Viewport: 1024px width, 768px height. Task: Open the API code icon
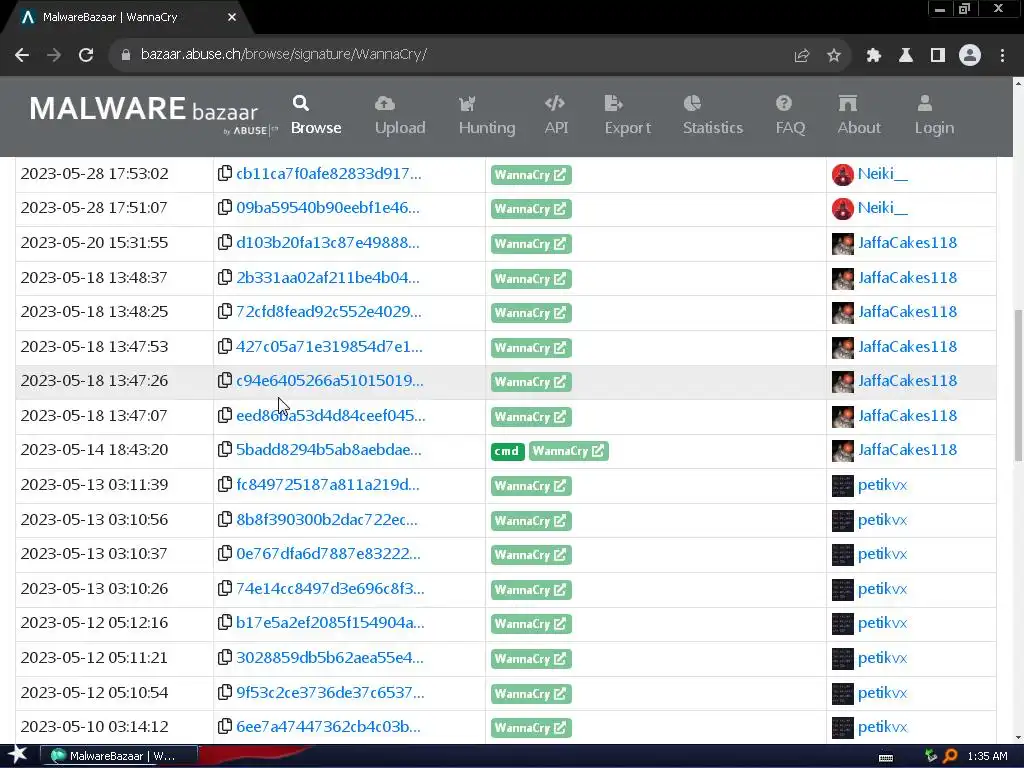(555, 103)
